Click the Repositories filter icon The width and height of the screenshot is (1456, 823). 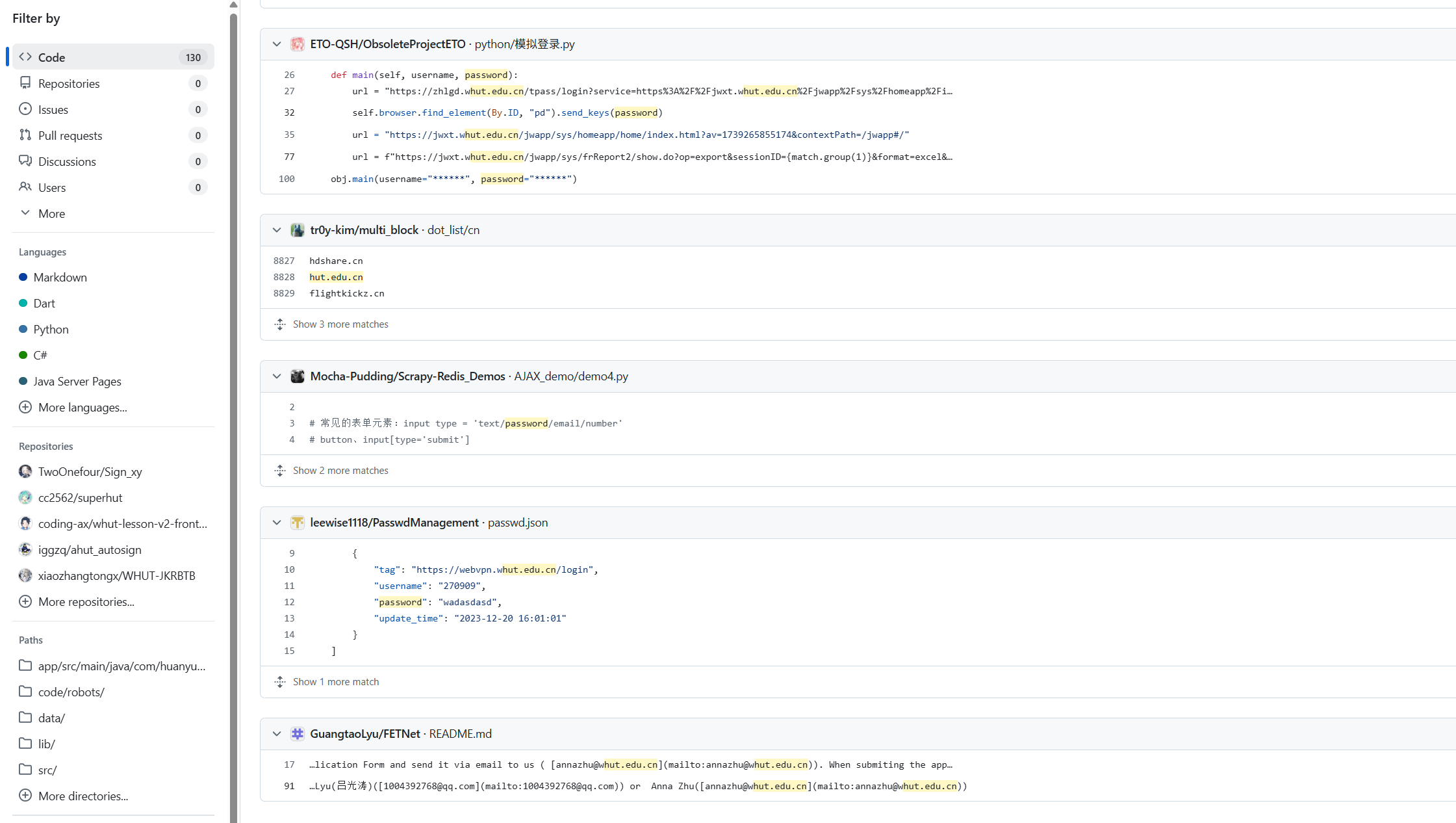coord(25,83)
